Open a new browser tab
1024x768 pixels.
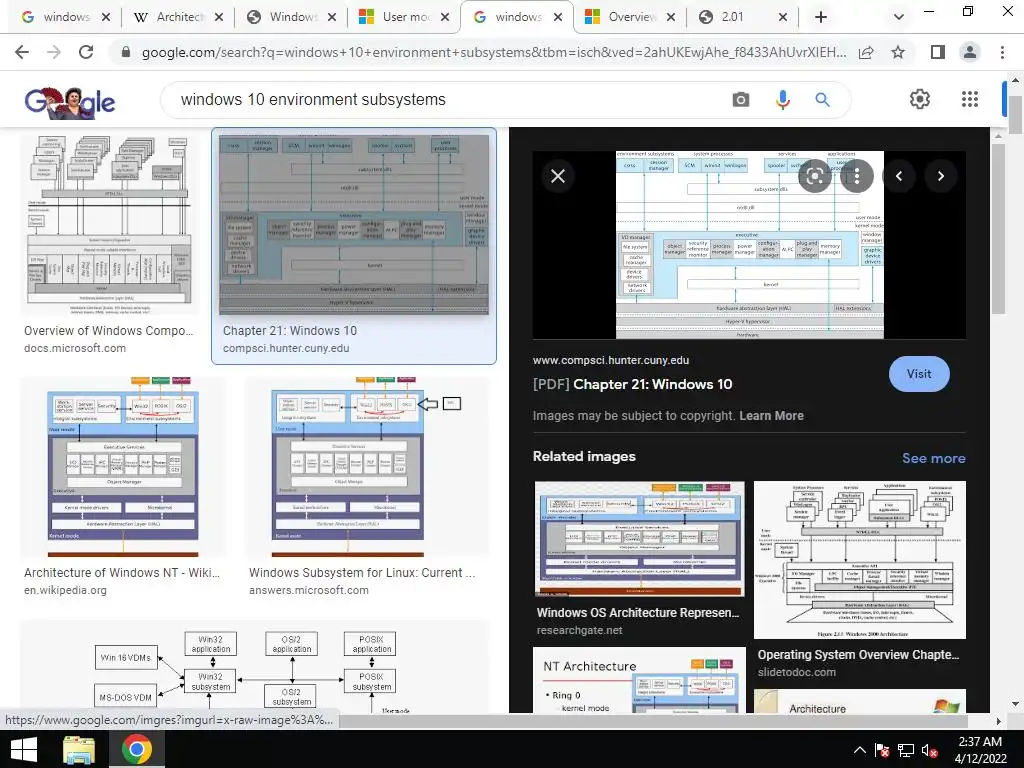pyautogui.click(x=821, y=17)
